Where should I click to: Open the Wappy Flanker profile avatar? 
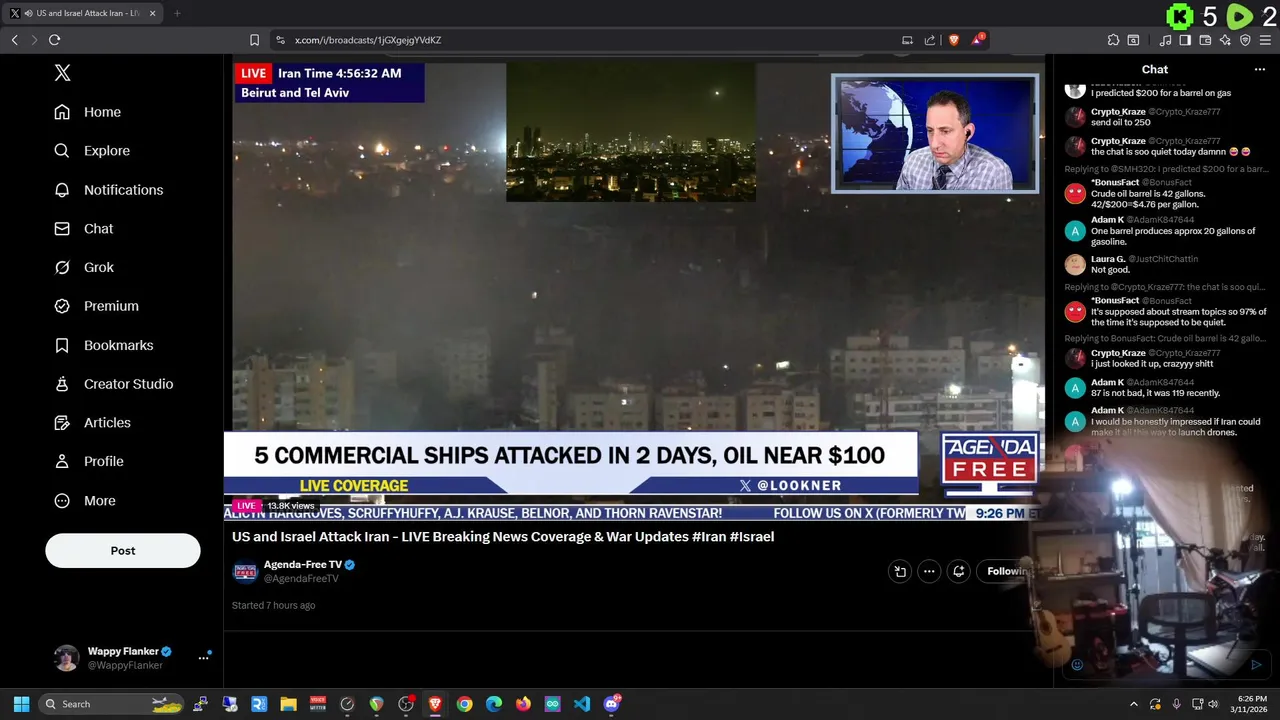(66, 658)
